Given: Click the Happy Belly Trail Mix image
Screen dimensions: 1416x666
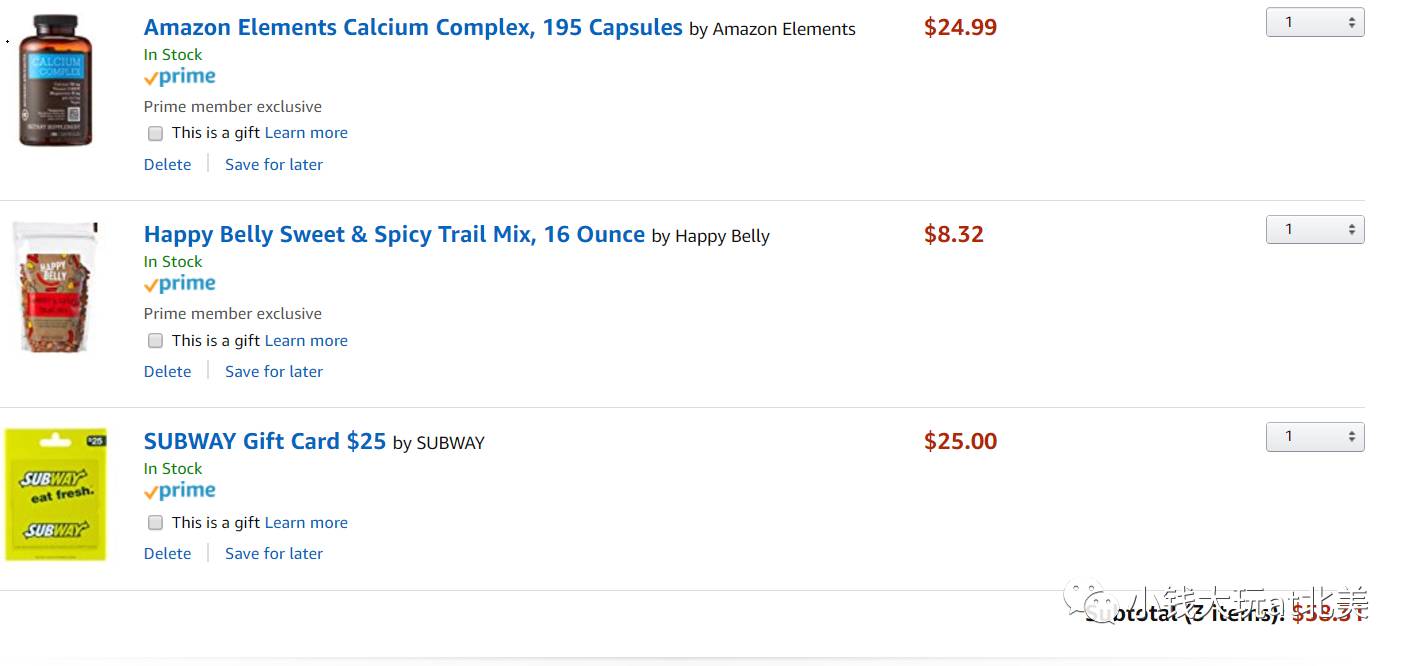Looking at the screenshot, I should [55, 287].
